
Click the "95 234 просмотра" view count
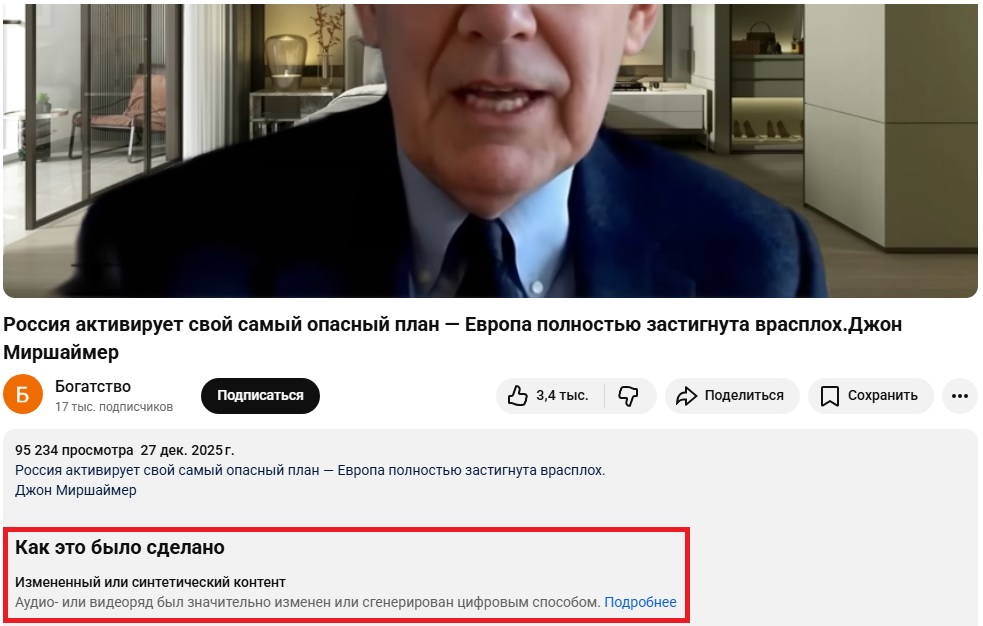74,450
